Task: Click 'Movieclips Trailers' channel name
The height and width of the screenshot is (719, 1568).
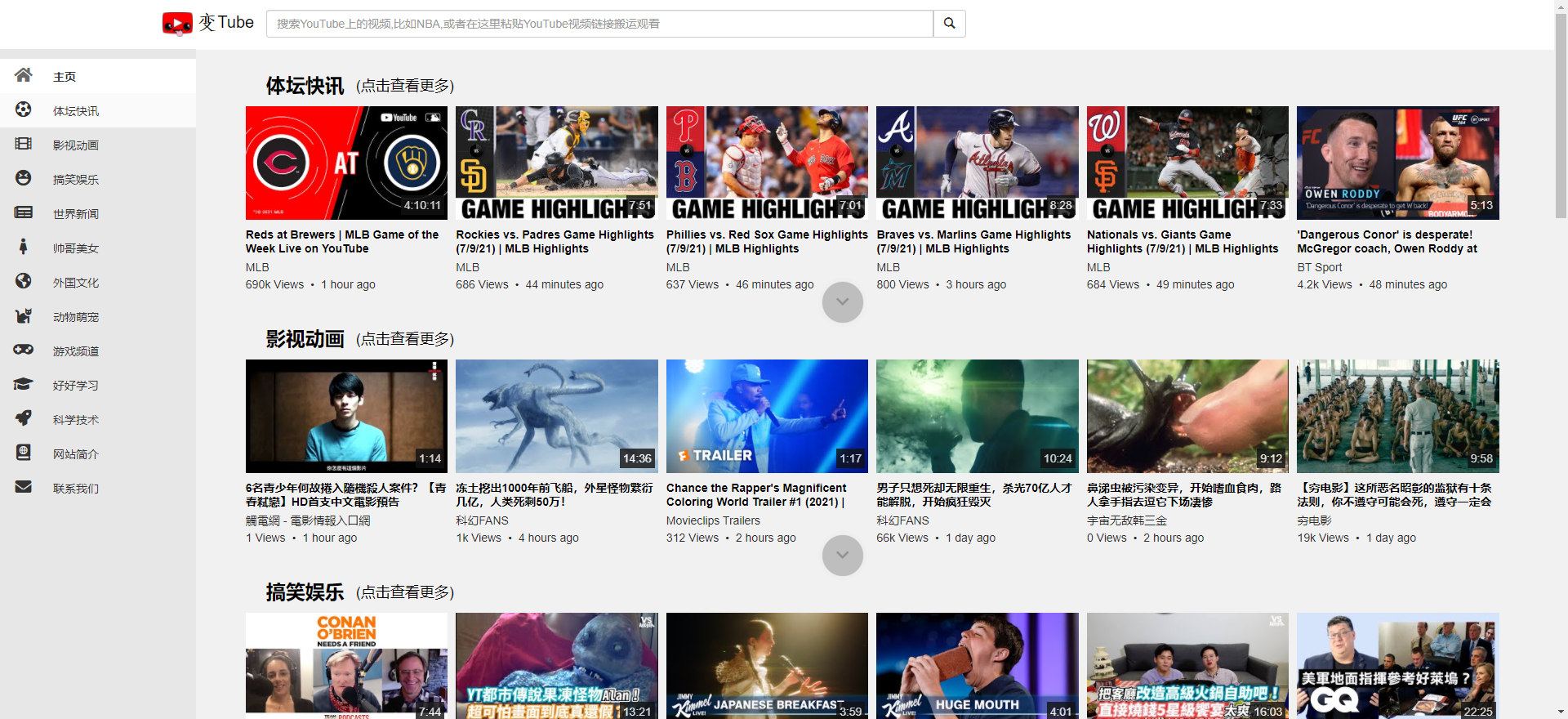Action: coord(713,520)
